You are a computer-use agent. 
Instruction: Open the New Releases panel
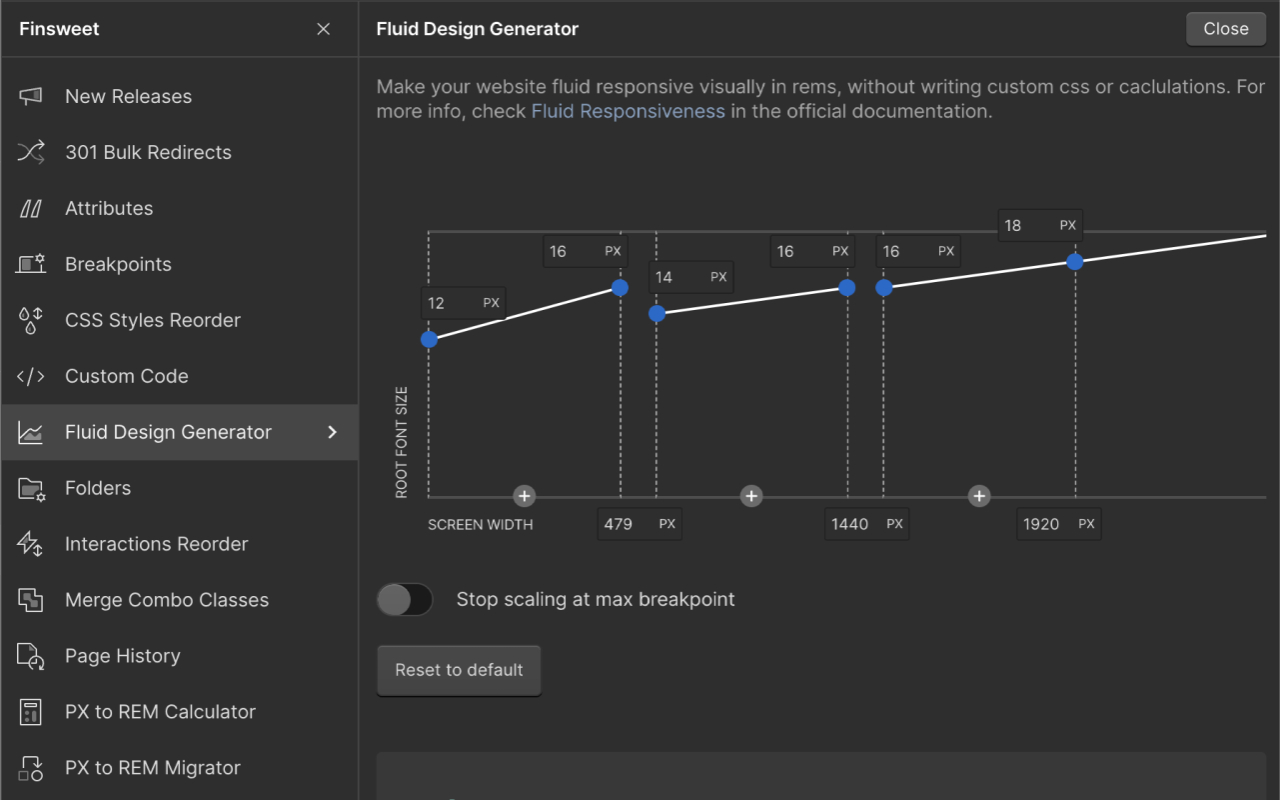(x=128, y=96)
